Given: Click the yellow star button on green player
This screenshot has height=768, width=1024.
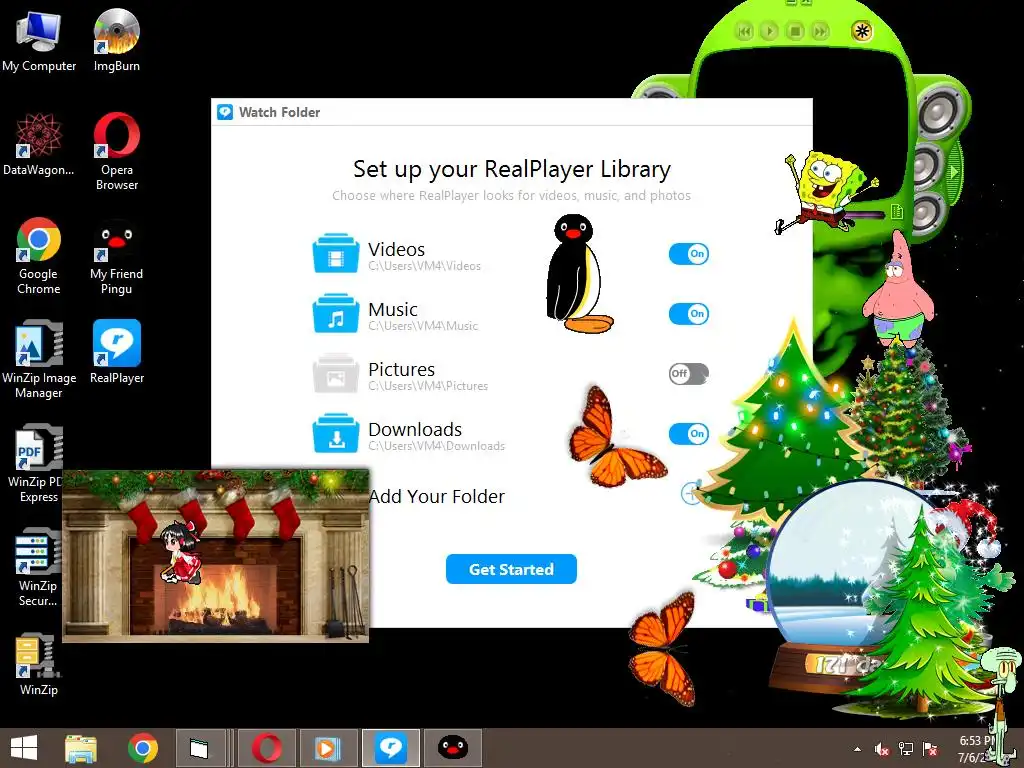Looking at the screenshot, I should pos(862,31).
